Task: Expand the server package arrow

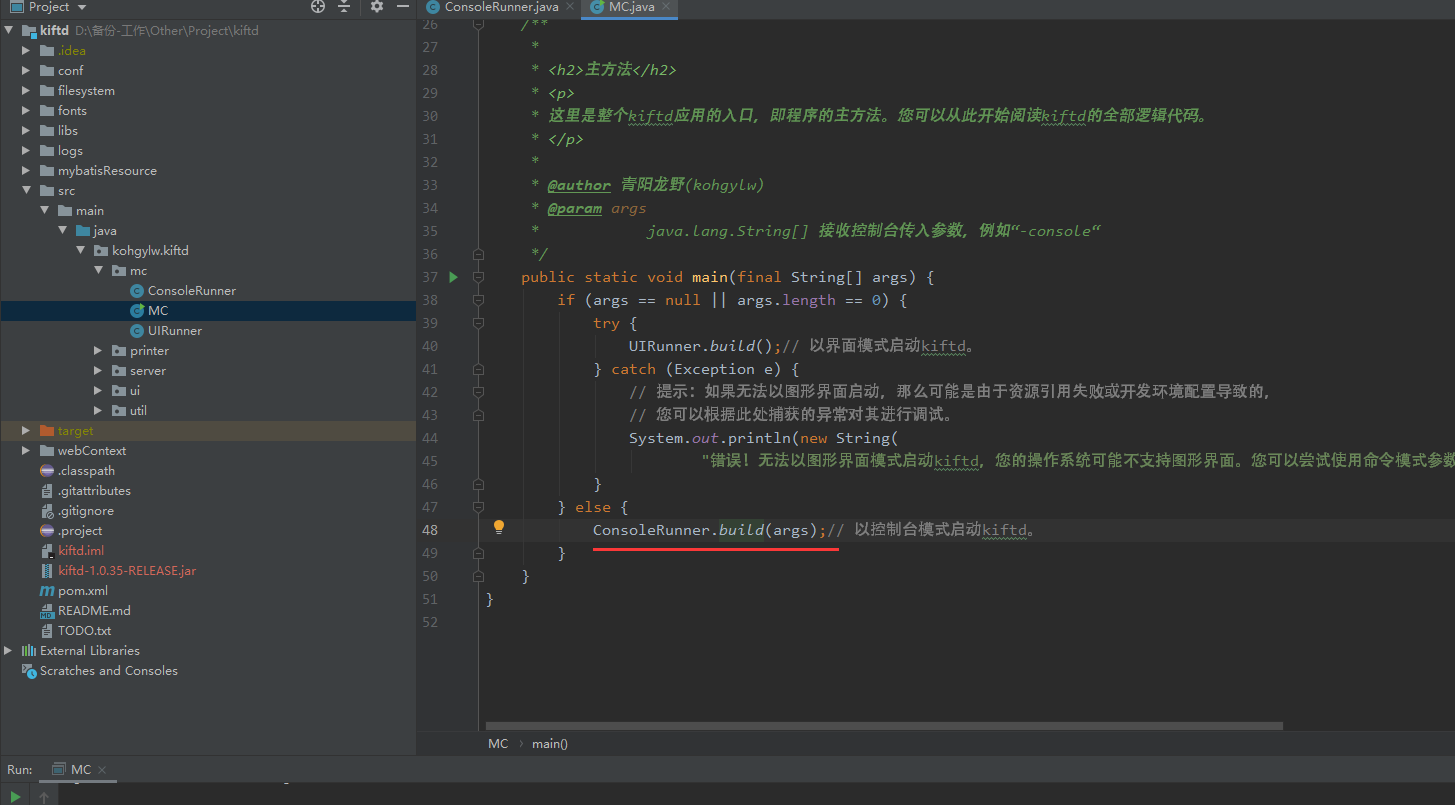Action: click(99, 370)
